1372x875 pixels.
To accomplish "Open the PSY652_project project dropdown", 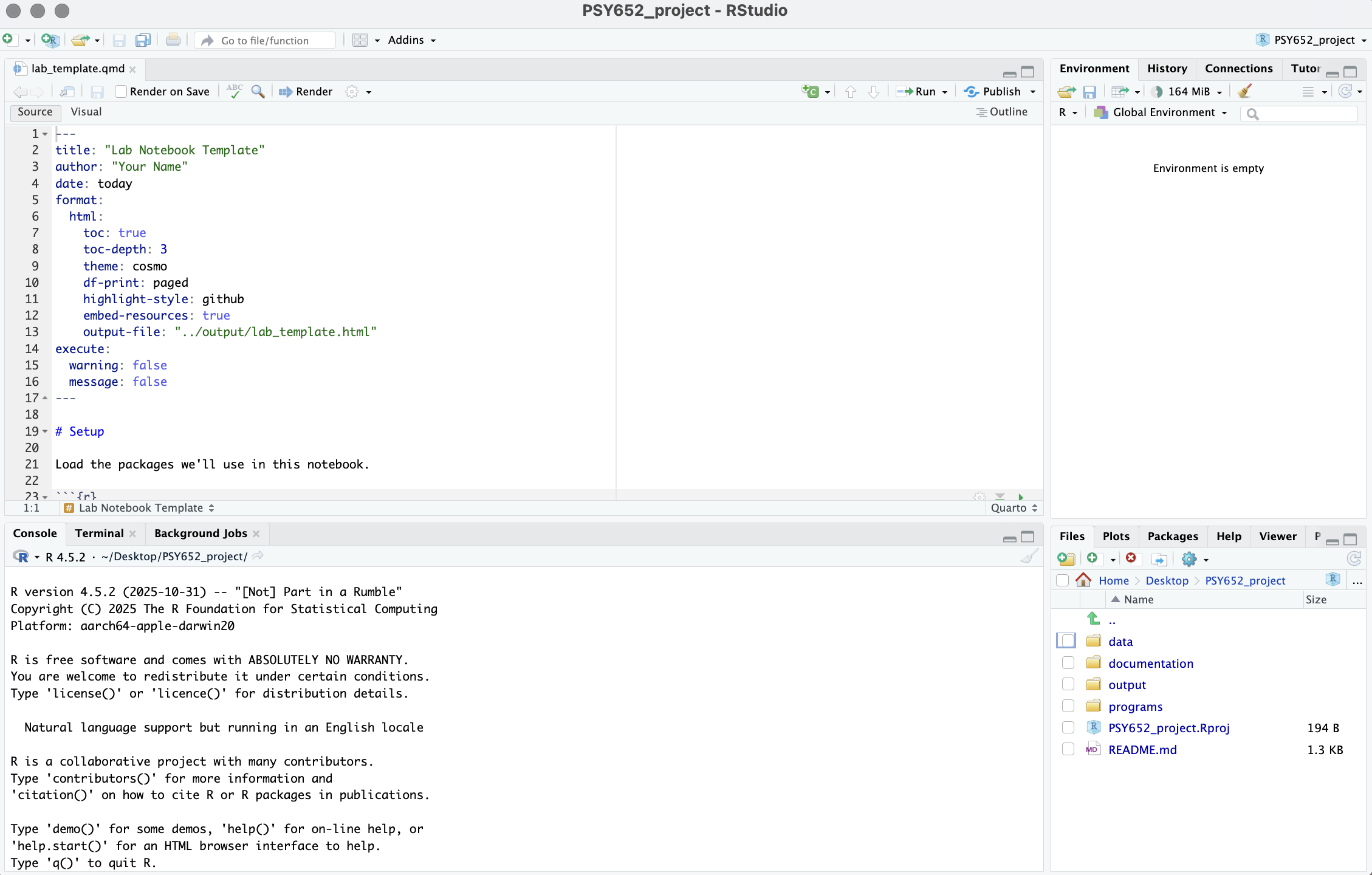I will click(x=1311, y=40).
